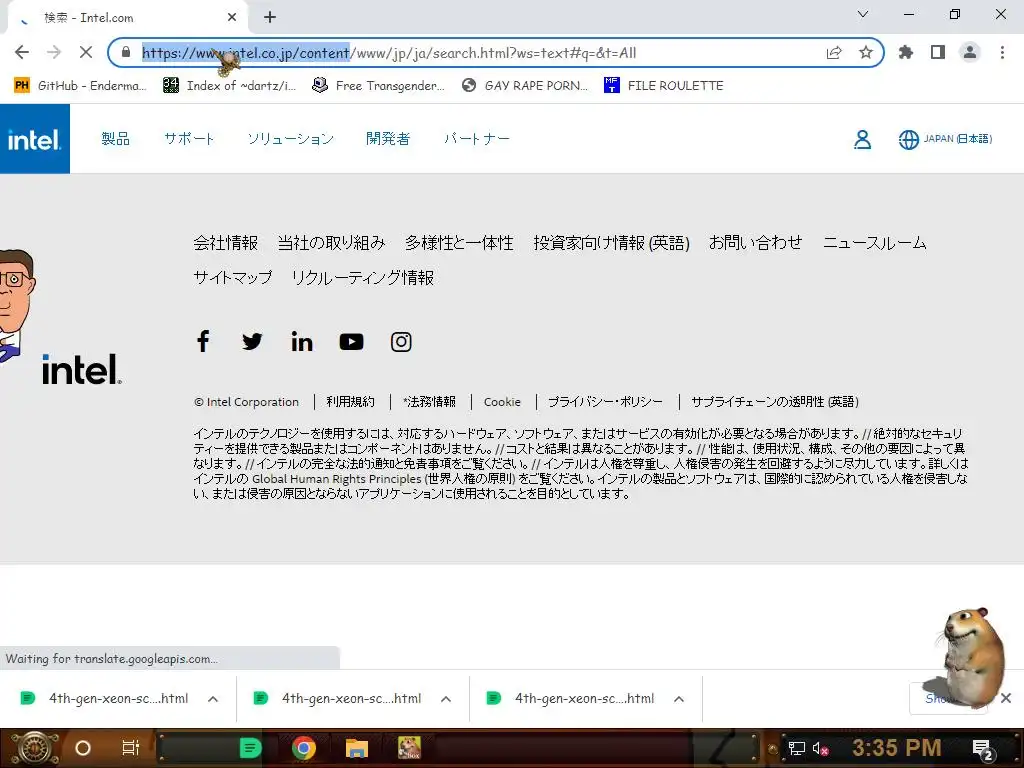Open the サポート navigation menu
Image resolution: width=1024 pixels, height=768 pixels.
[189, 138]
